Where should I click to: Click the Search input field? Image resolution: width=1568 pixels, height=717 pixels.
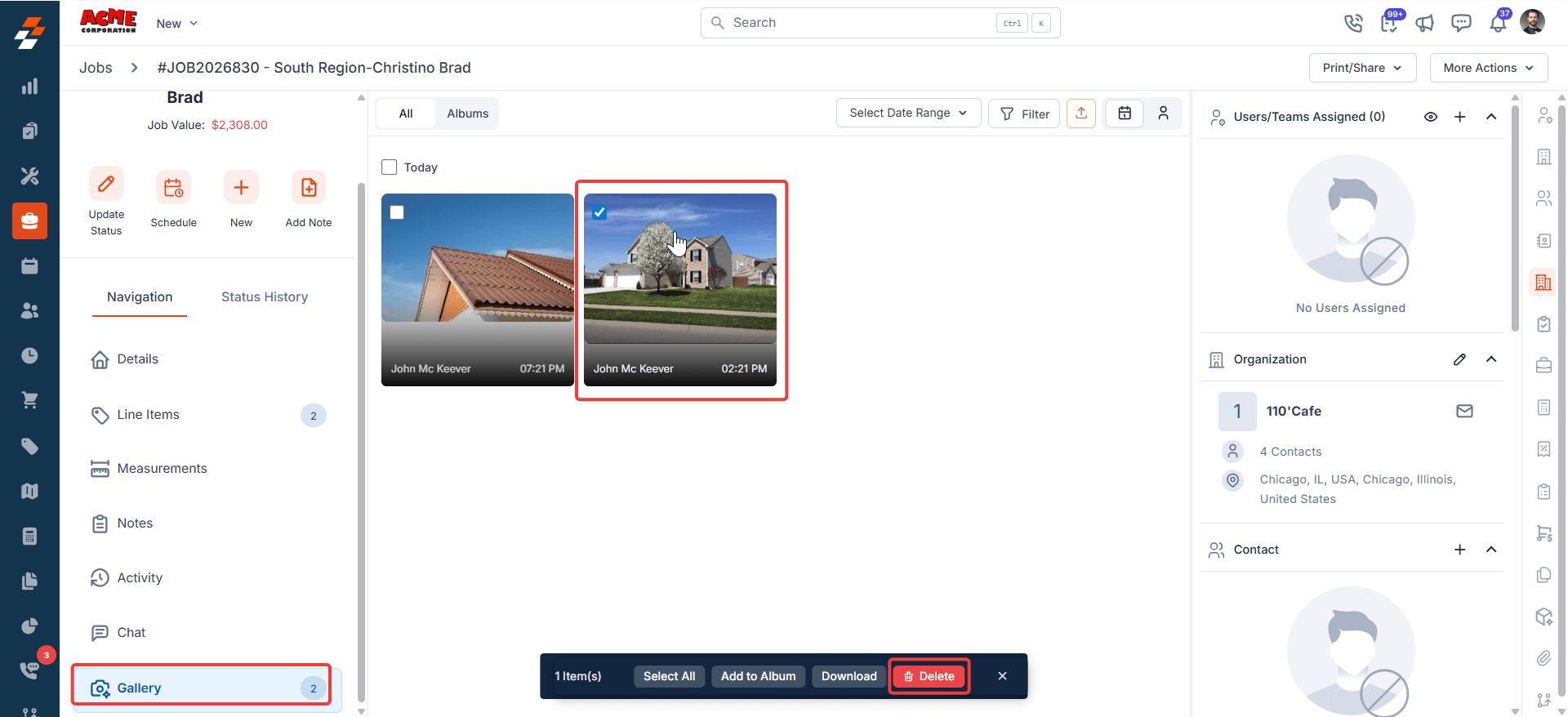tap(880, 23)
